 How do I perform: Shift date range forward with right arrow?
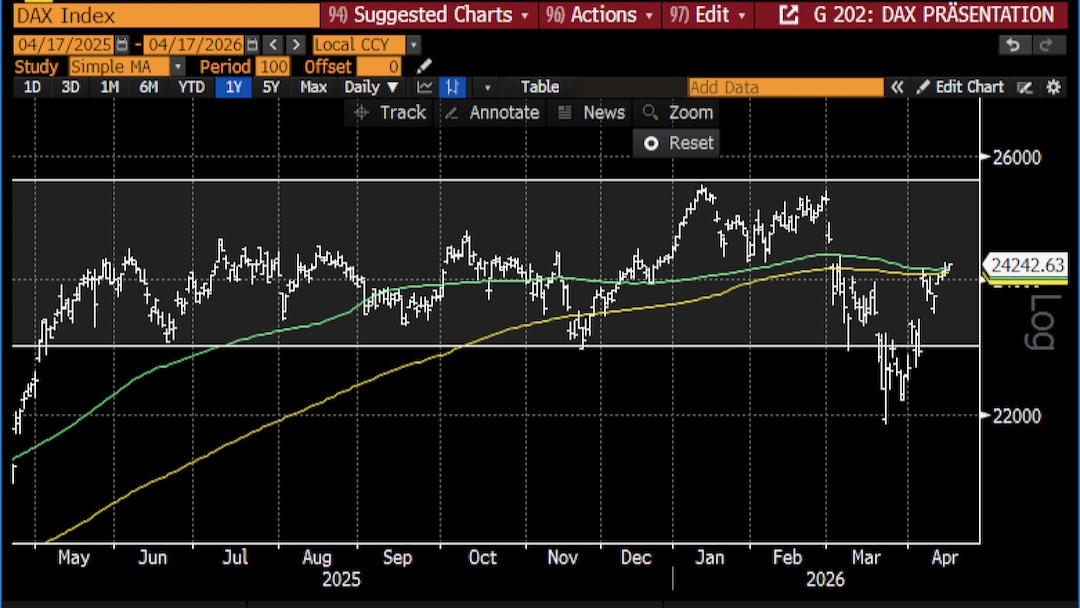297,45
